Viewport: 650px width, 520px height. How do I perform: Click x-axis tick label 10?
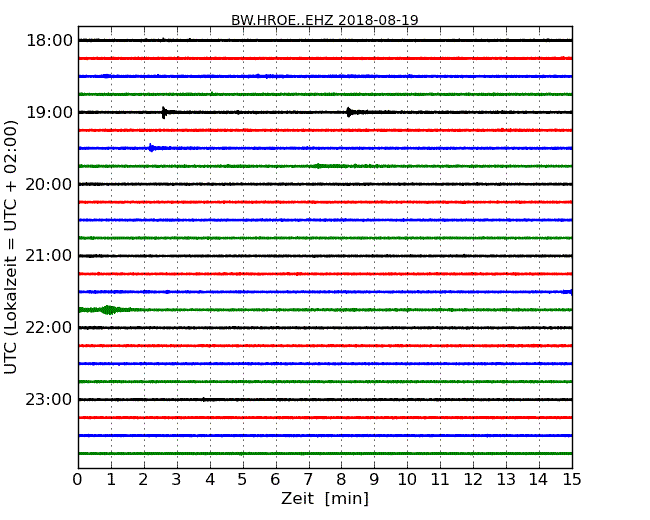(x=407, y=480)
